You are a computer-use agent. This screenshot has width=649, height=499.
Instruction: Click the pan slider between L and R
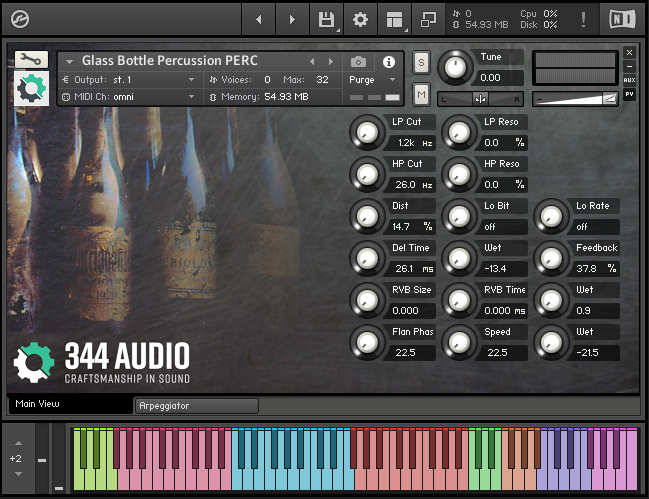(480, 99)
